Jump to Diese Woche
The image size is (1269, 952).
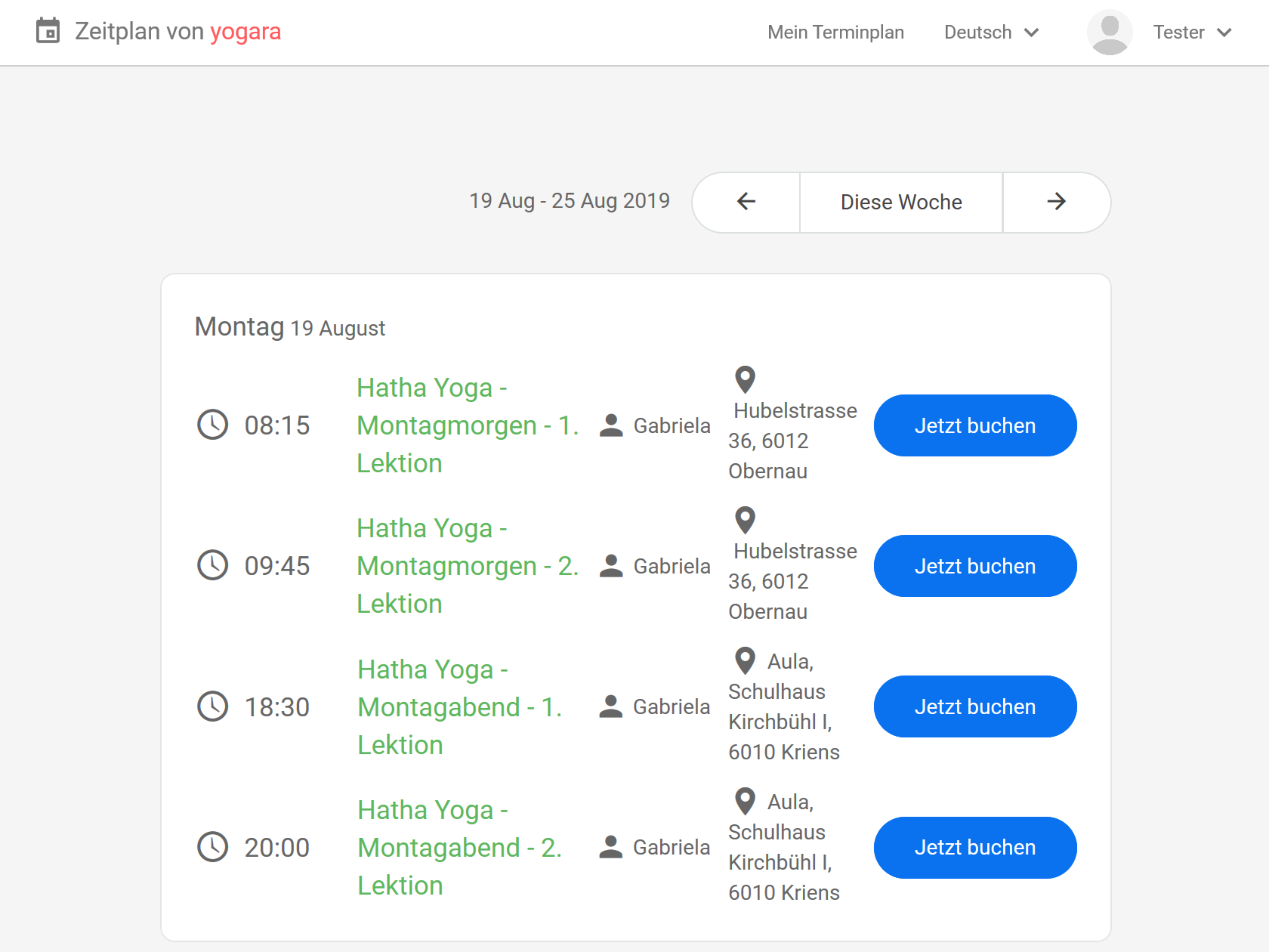[x=901, y=202]
